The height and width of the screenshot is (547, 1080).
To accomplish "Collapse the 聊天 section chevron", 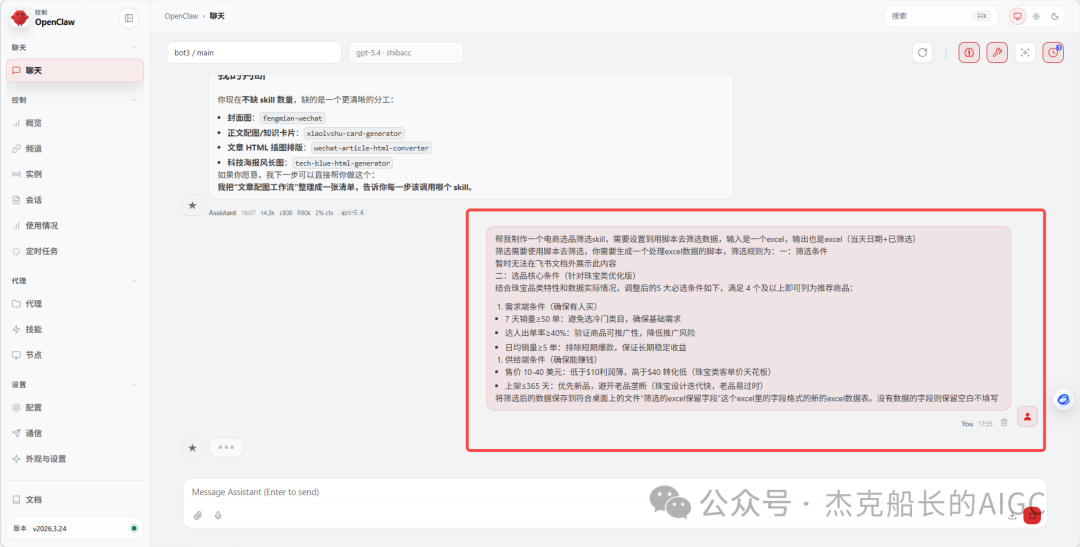I will [x=135, y=48].
